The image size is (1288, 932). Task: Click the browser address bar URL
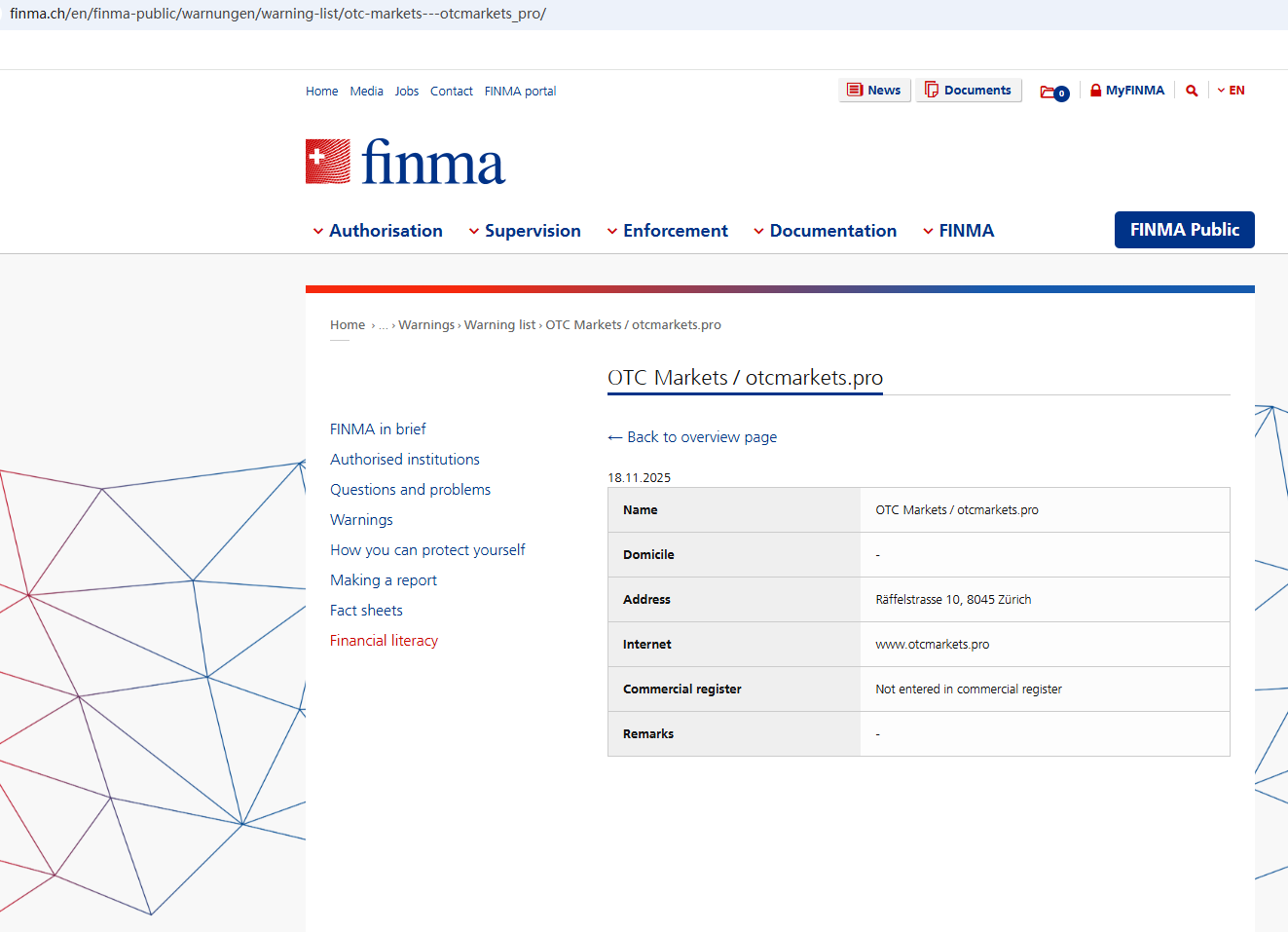pos(278,14)
